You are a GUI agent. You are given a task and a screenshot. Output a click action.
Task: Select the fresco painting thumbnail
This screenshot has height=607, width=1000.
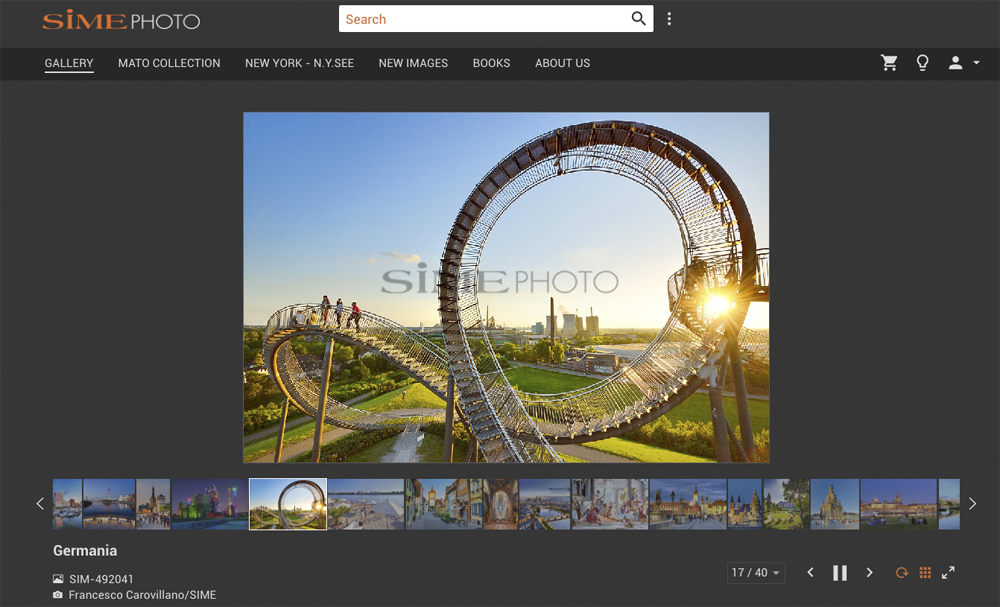[x=610, y=504]
